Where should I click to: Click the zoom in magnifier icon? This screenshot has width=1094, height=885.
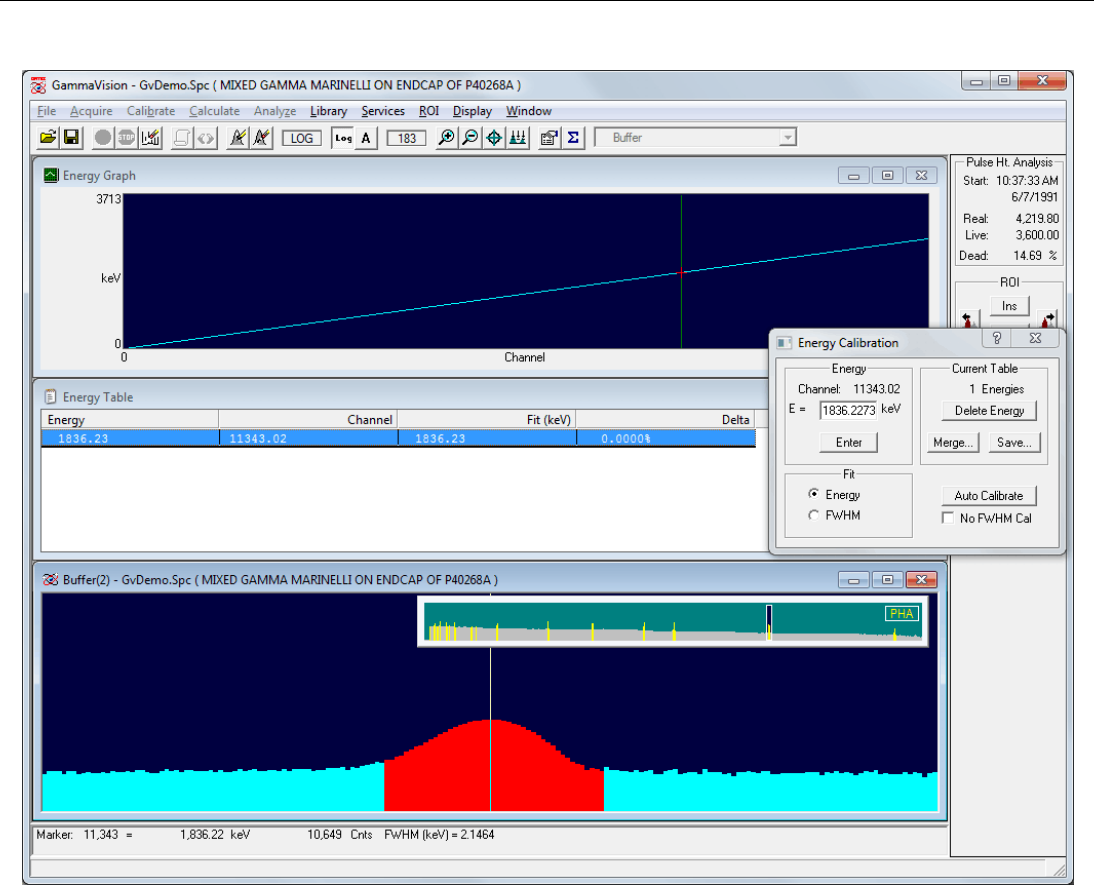point(446,138)
